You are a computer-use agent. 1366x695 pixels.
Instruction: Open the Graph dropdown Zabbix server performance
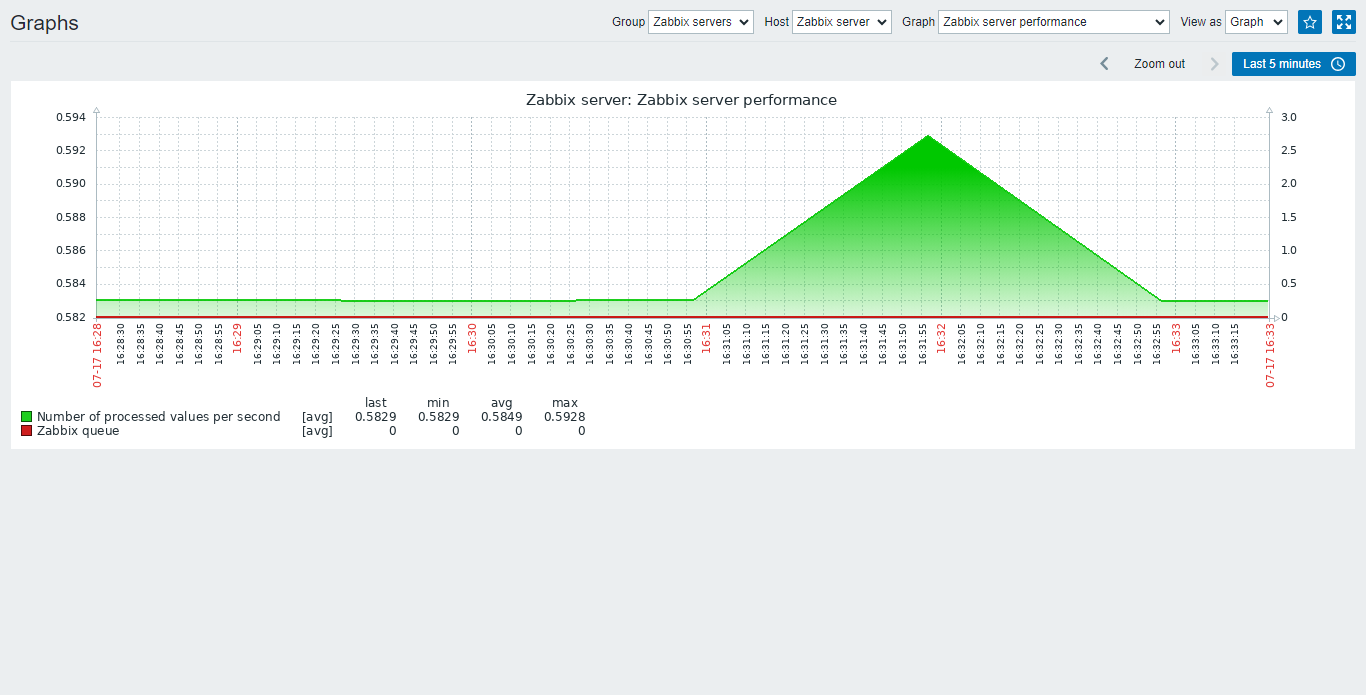(x=1053, y=22)
